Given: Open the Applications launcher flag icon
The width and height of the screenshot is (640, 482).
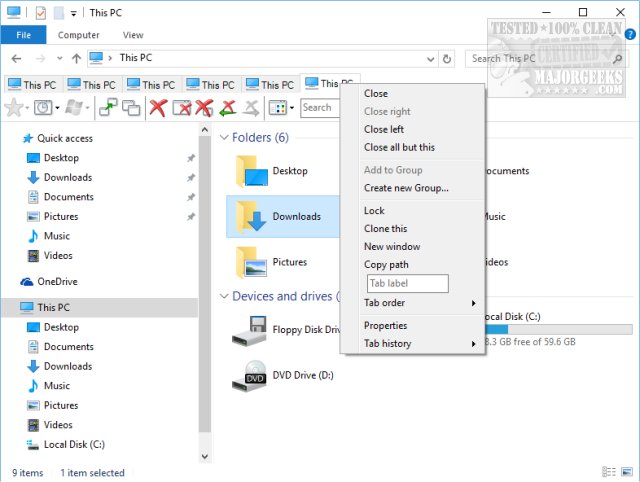Looking at the screenshot, I should point(74,108).
